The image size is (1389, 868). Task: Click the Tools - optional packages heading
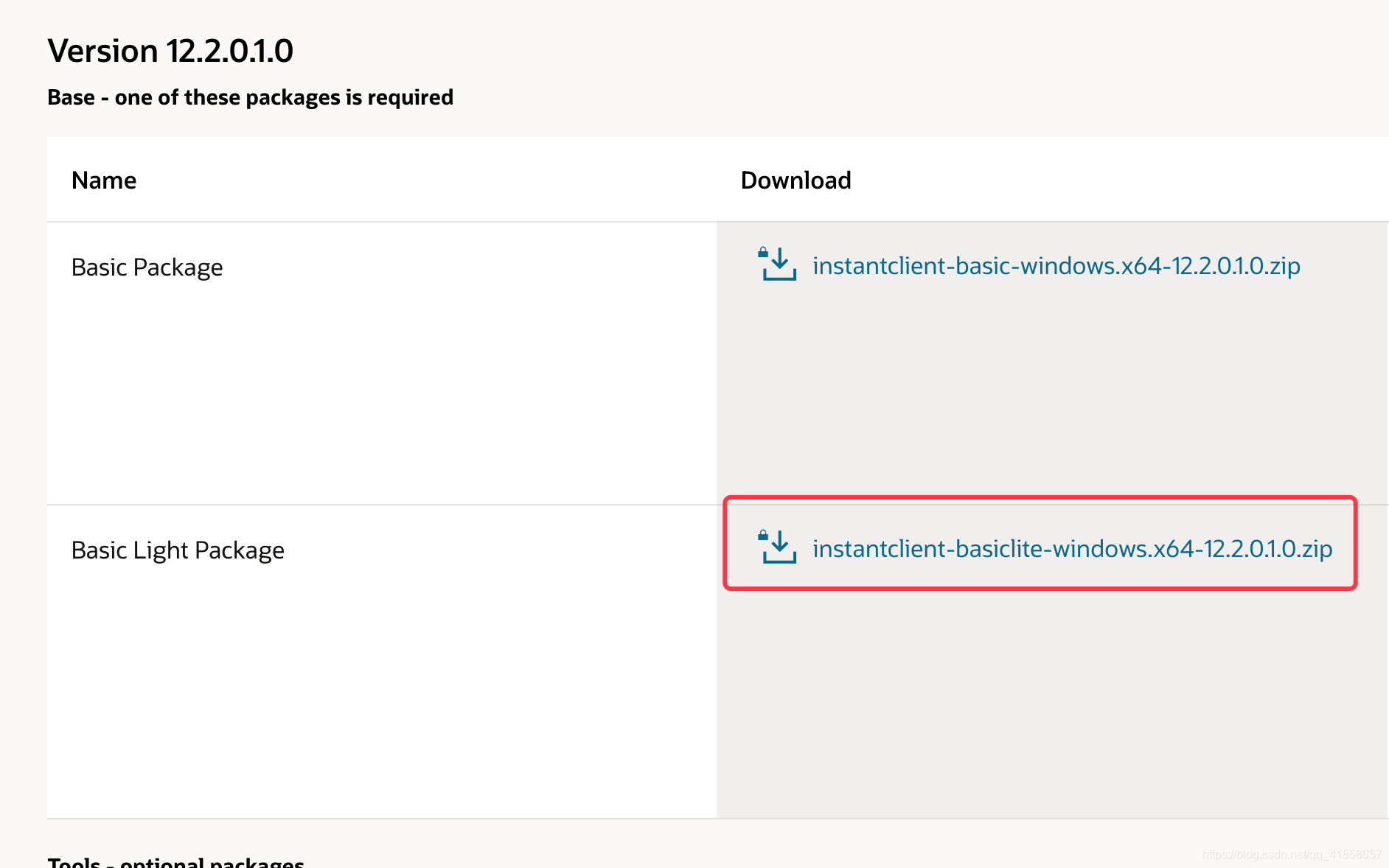pos(175,862)
